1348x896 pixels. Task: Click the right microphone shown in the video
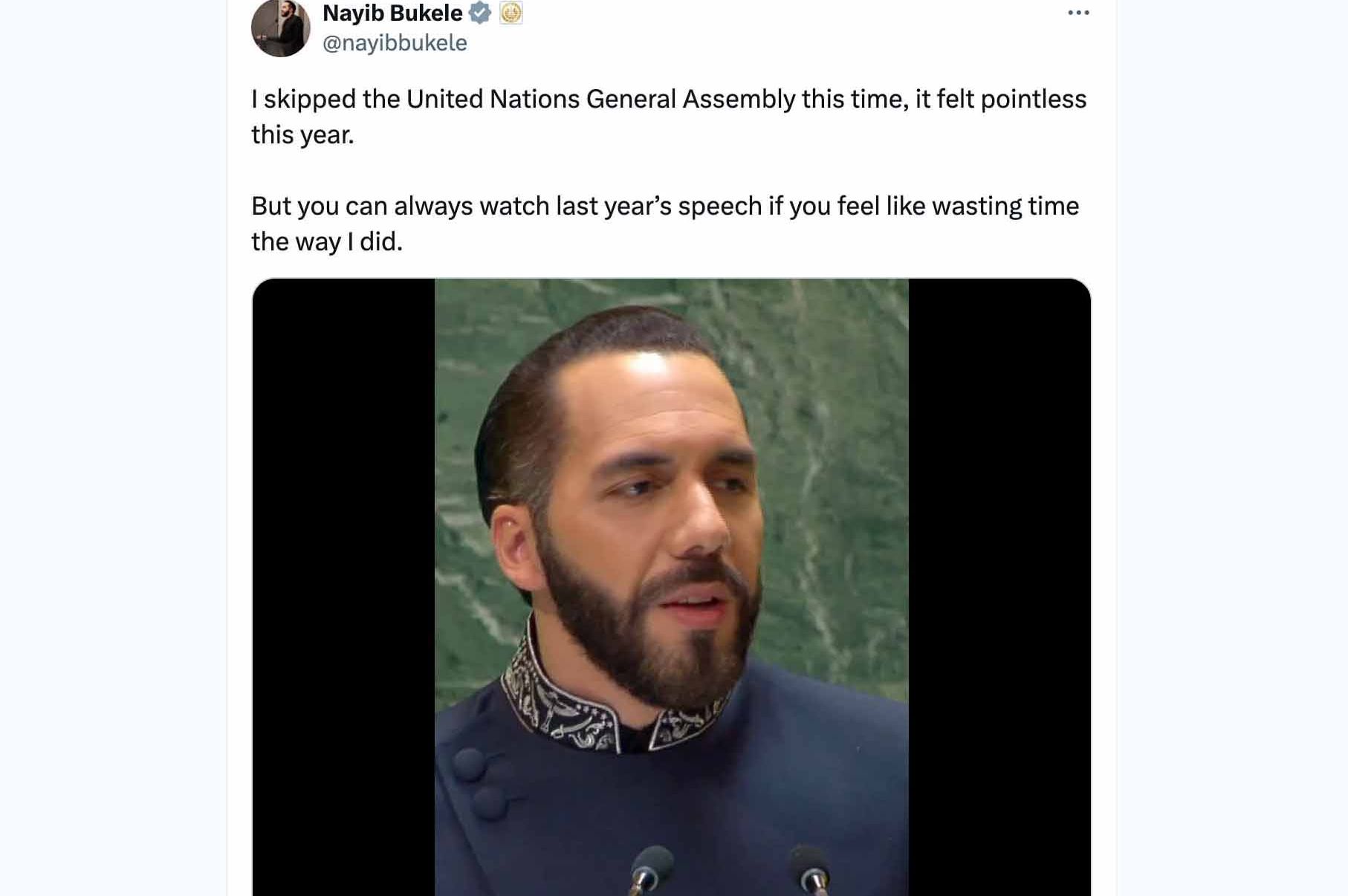(x=810, y=871)
